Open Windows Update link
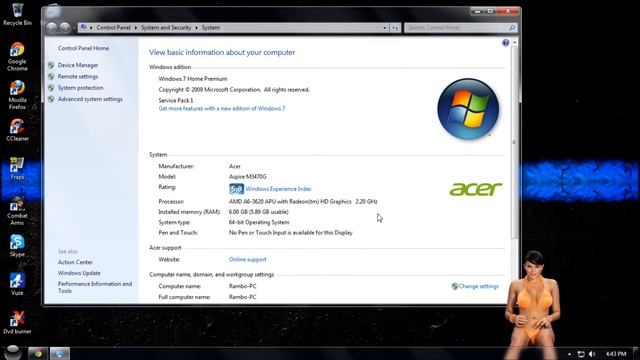Image resolution: width=640 pixels, height=360 pixels. point(79,273)
